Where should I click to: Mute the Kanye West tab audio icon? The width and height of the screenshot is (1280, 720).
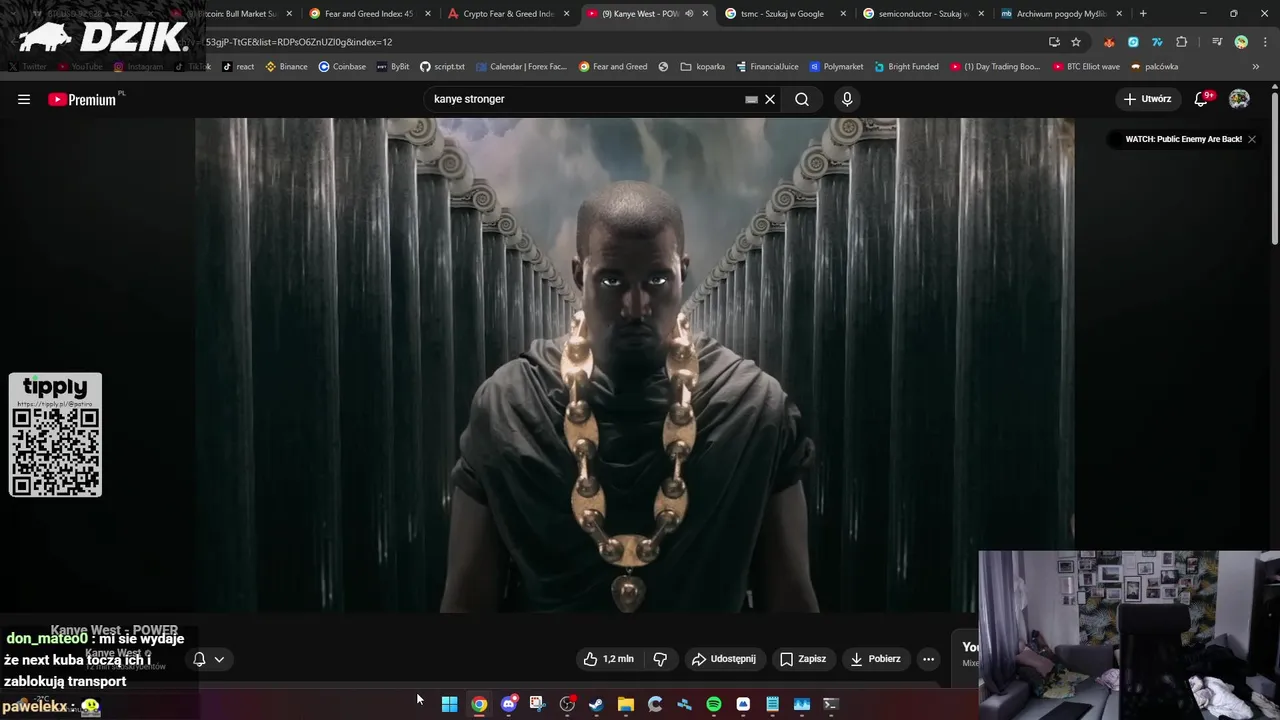[x=689, y=14]
